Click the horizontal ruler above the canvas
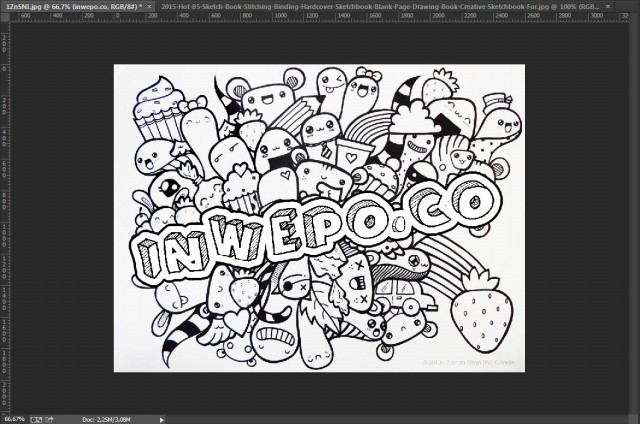This screenshot has width=640, height=424. [320, 17]
